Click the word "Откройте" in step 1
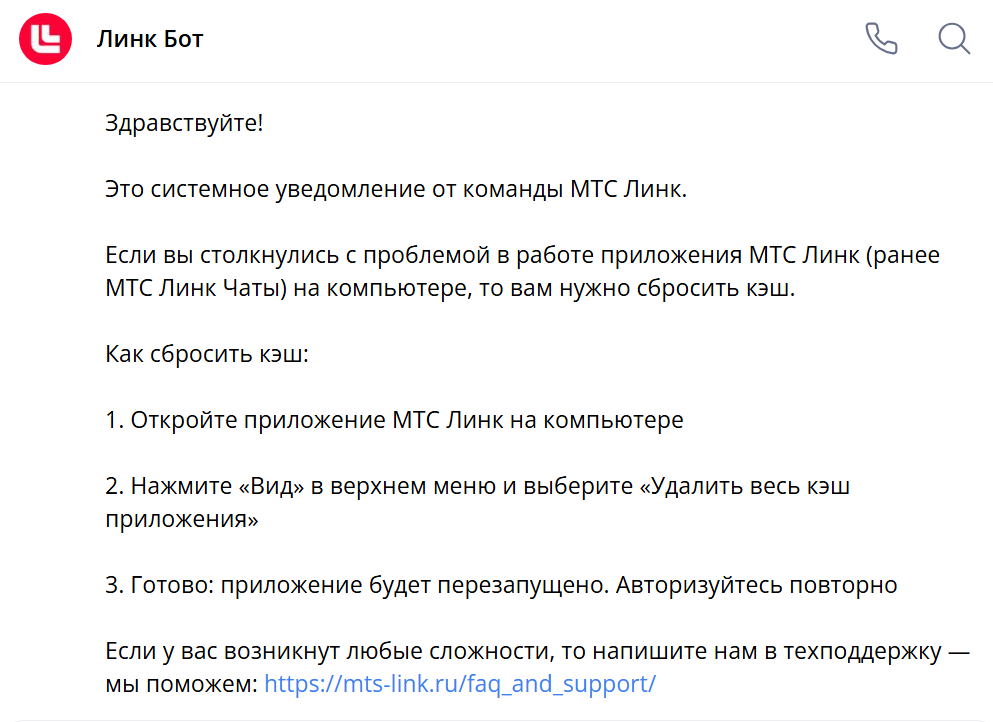993x722 pixels. 178,420
